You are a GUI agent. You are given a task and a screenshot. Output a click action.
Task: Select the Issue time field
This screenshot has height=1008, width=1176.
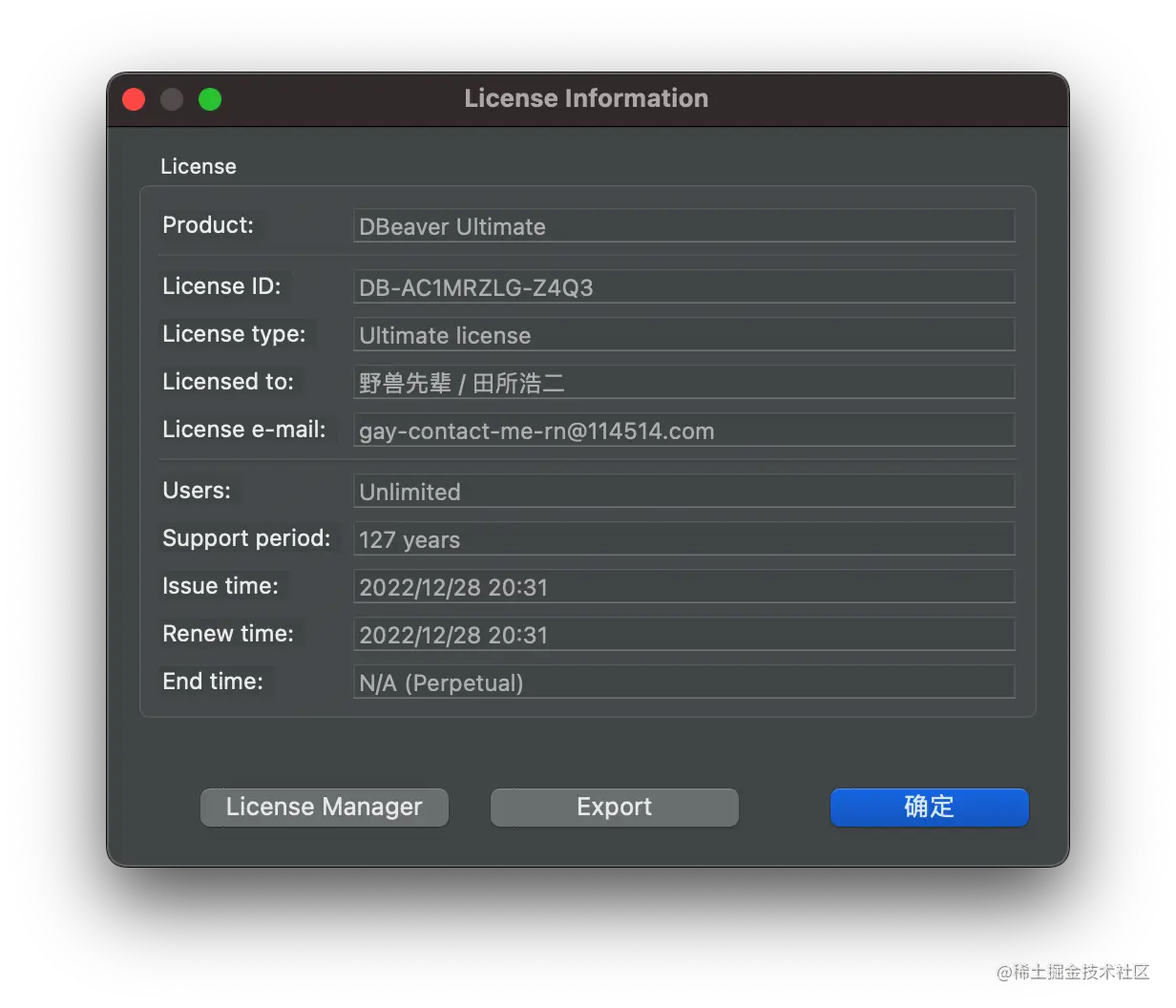pyautogui.click(x=683, y=587)
